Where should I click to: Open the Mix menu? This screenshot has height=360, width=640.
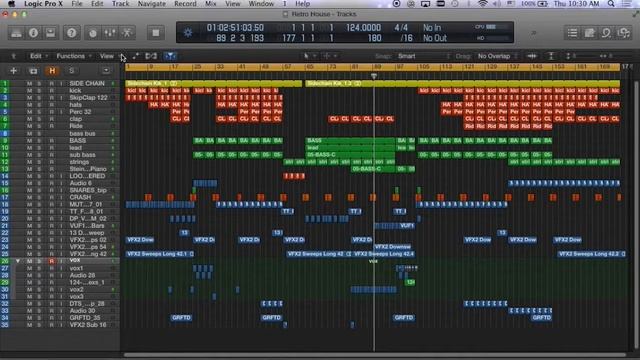pos(211,4)
